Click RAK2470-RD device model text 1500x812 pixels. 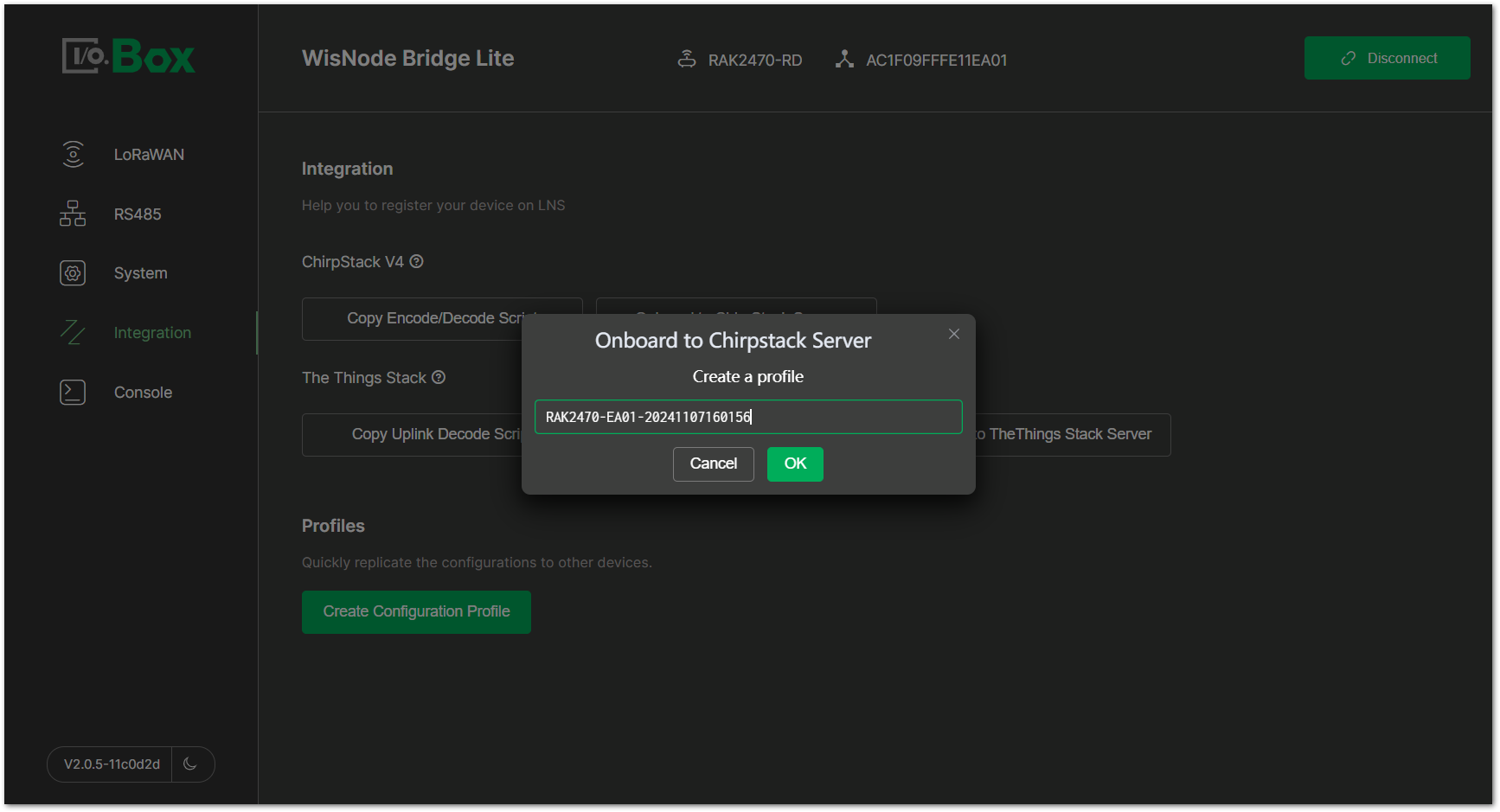(x=755, y=61)
